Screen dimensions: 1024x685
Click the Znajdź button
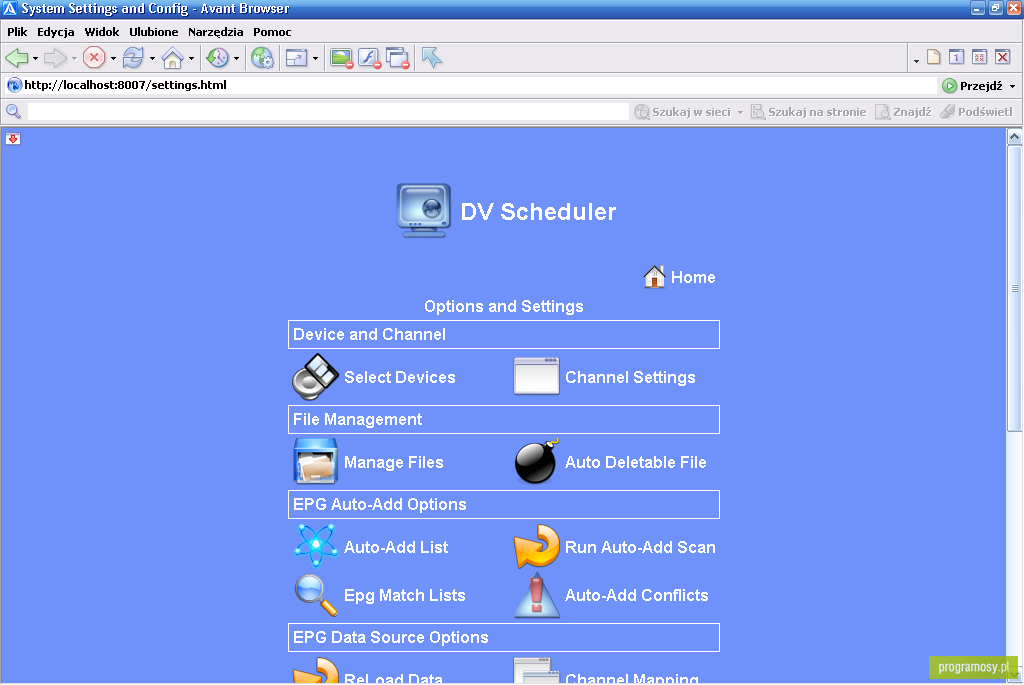coord(903,112)
